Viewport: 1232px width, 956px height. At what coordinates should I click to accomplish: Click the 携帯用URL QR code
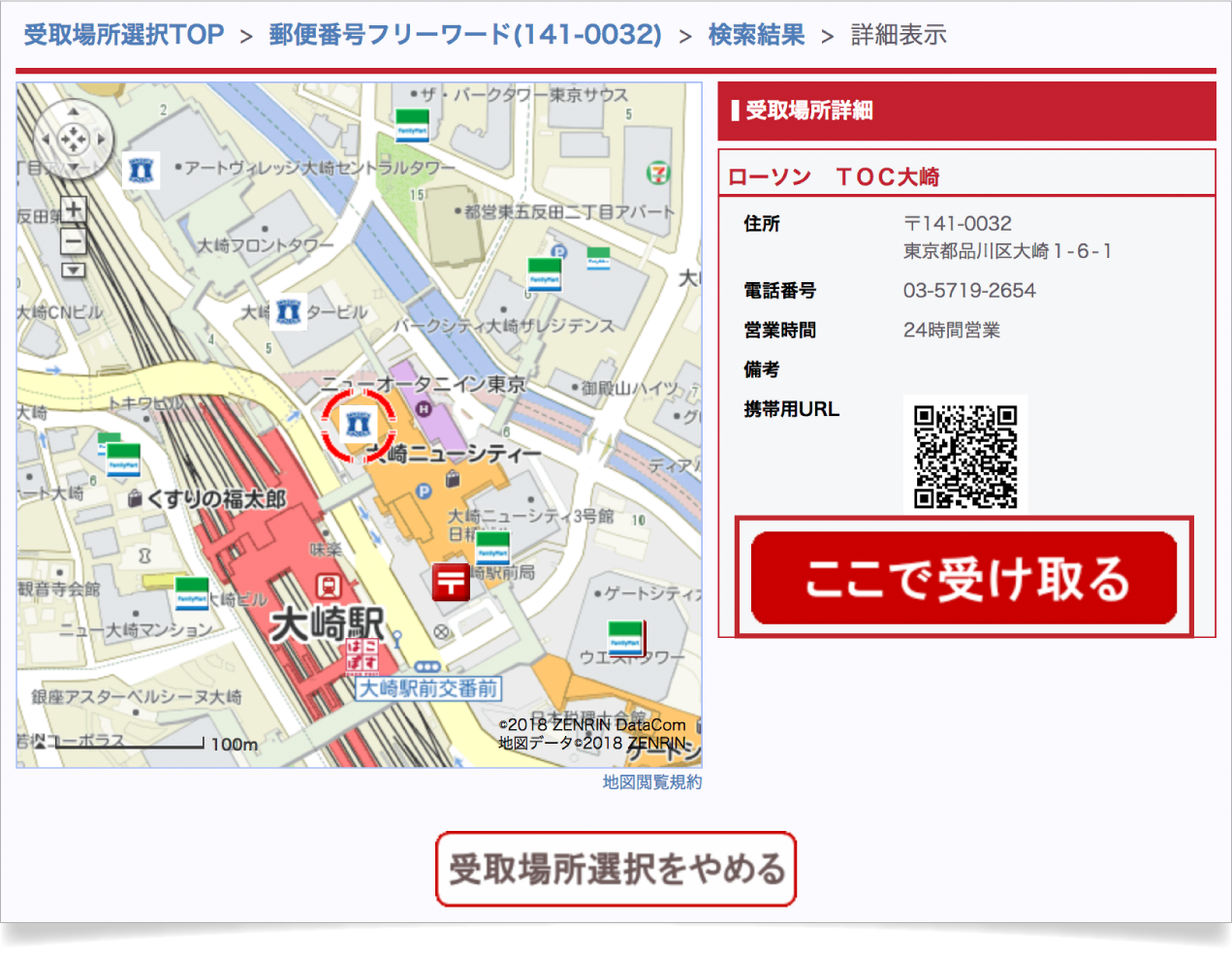(965, 456)
